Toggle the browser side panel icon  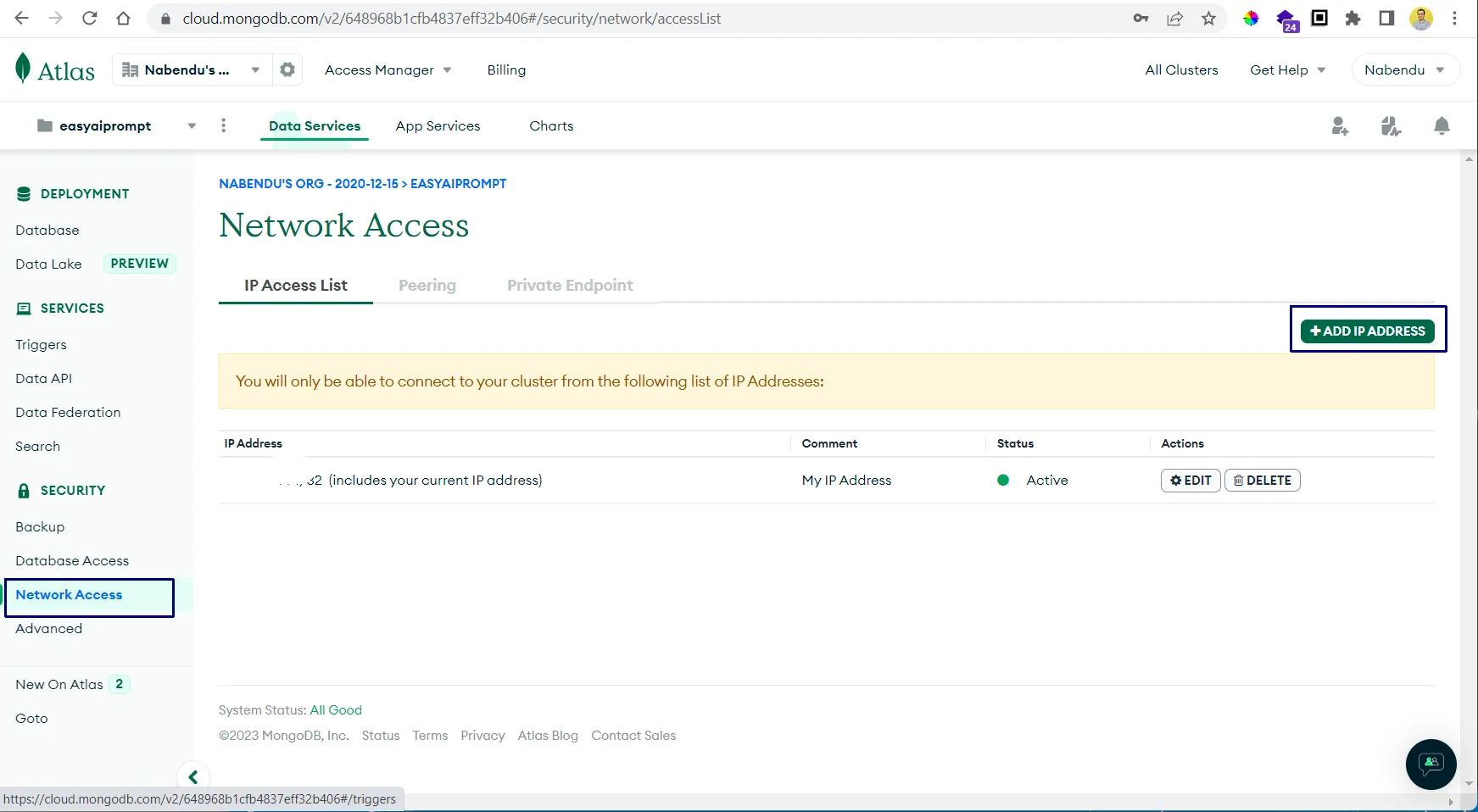pos(1386,18)
